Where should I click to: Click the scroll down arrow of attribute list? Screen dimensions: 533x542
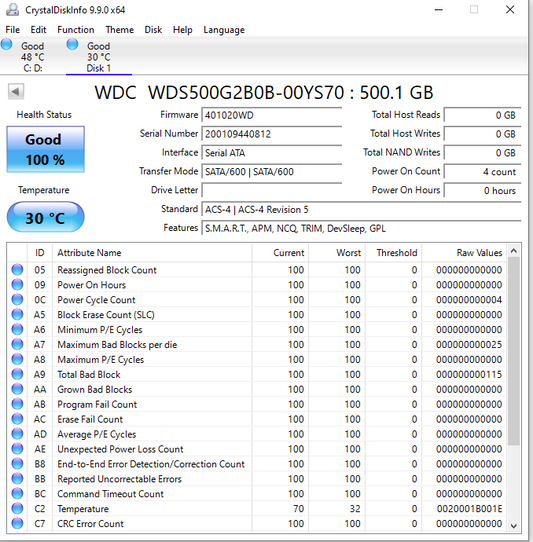click(x=514, y=526)
